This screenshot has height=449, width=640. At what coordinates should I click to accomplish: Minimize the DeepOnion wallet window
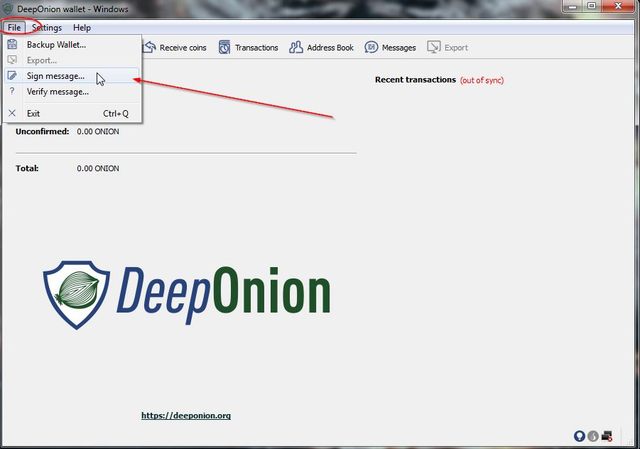click(572, 7)
